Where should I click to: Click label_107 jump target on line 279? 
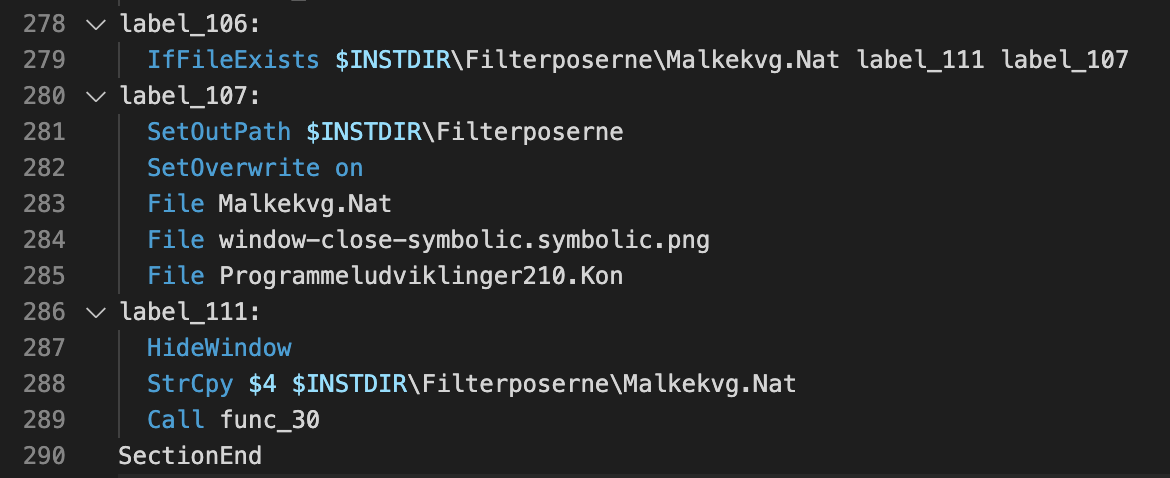[x=1064, y=60]
